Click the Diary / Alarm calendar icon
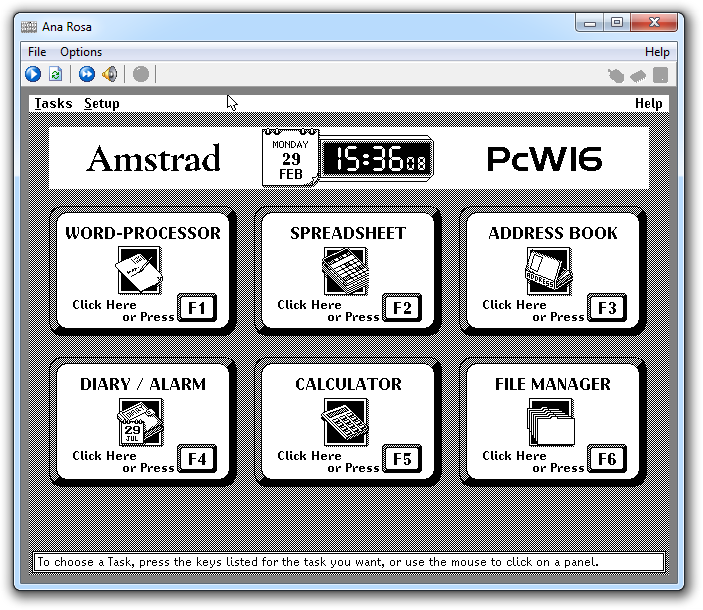 pos(140,422)
